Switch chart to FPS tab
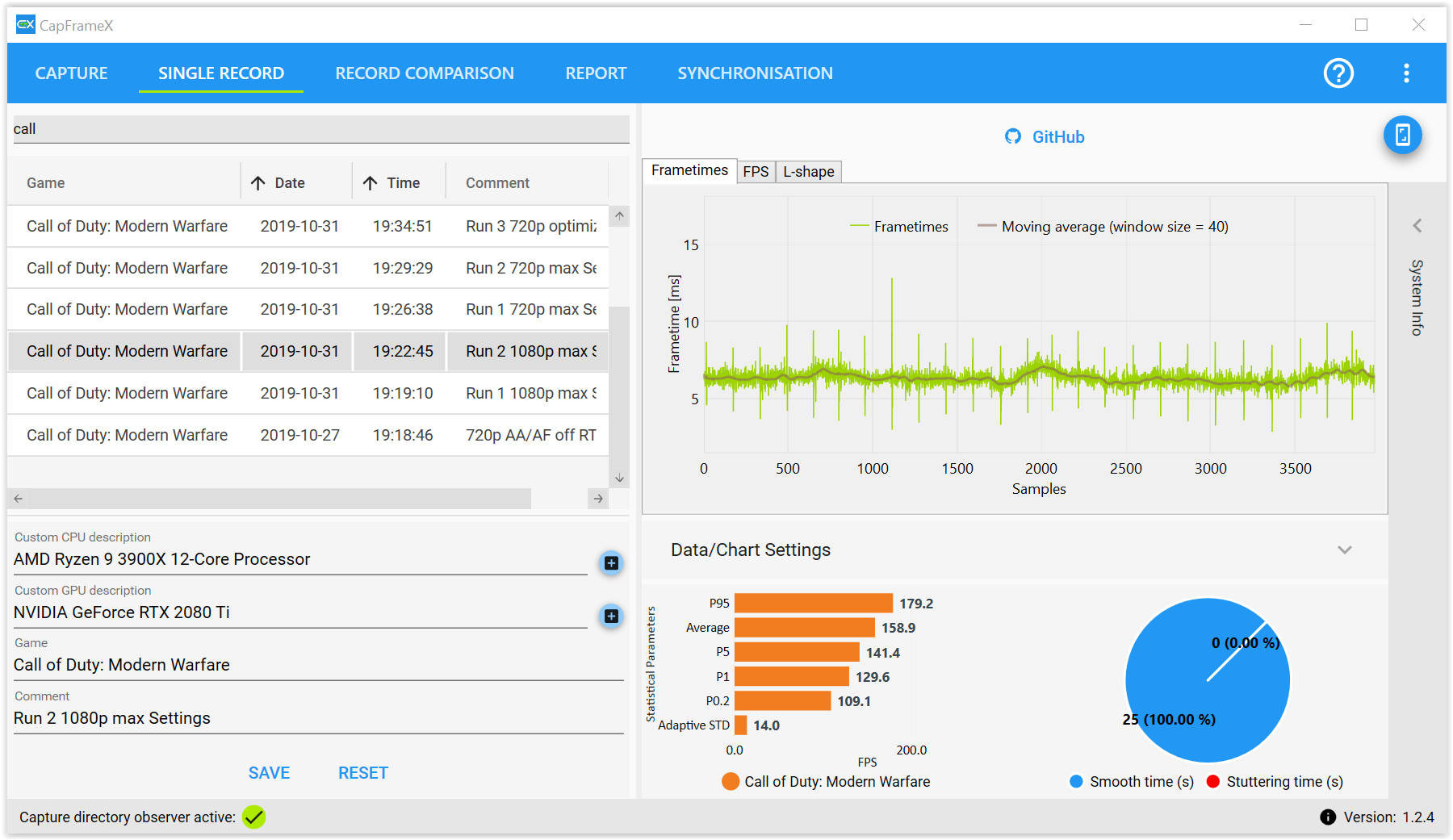This screenshot has width=1453, height=840. coord(756,172)
